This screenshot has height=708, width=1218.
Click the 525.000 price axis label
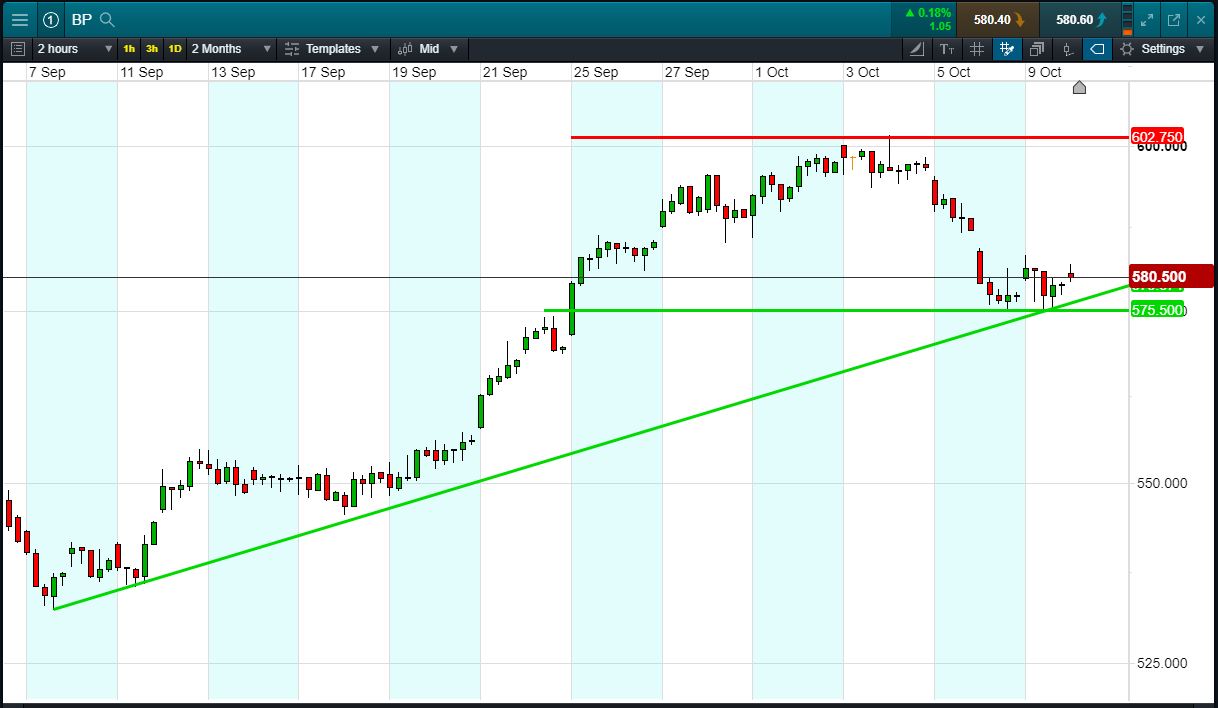(1160, 663)
